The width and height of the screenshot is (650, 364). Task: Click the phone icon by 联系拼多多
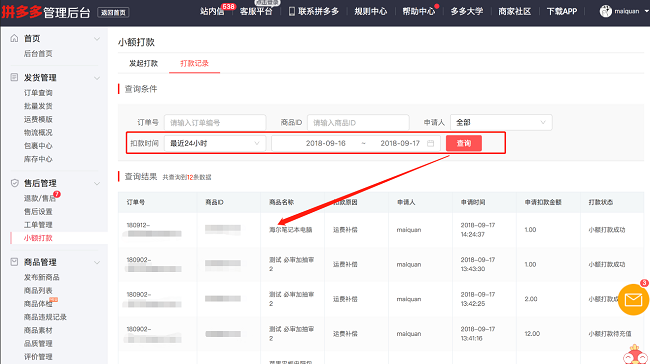pos(292,11)
